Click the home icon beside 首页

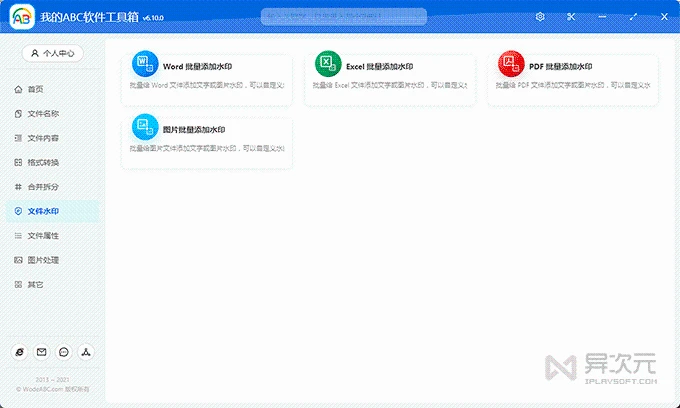(18, 89)
